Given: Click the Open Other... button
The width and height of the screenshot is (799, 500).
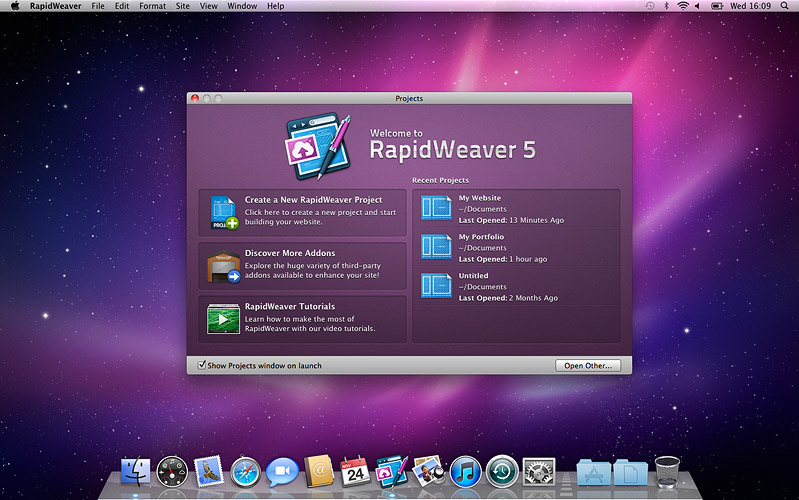Looking at the screenshot, I should tap(587, 366).
